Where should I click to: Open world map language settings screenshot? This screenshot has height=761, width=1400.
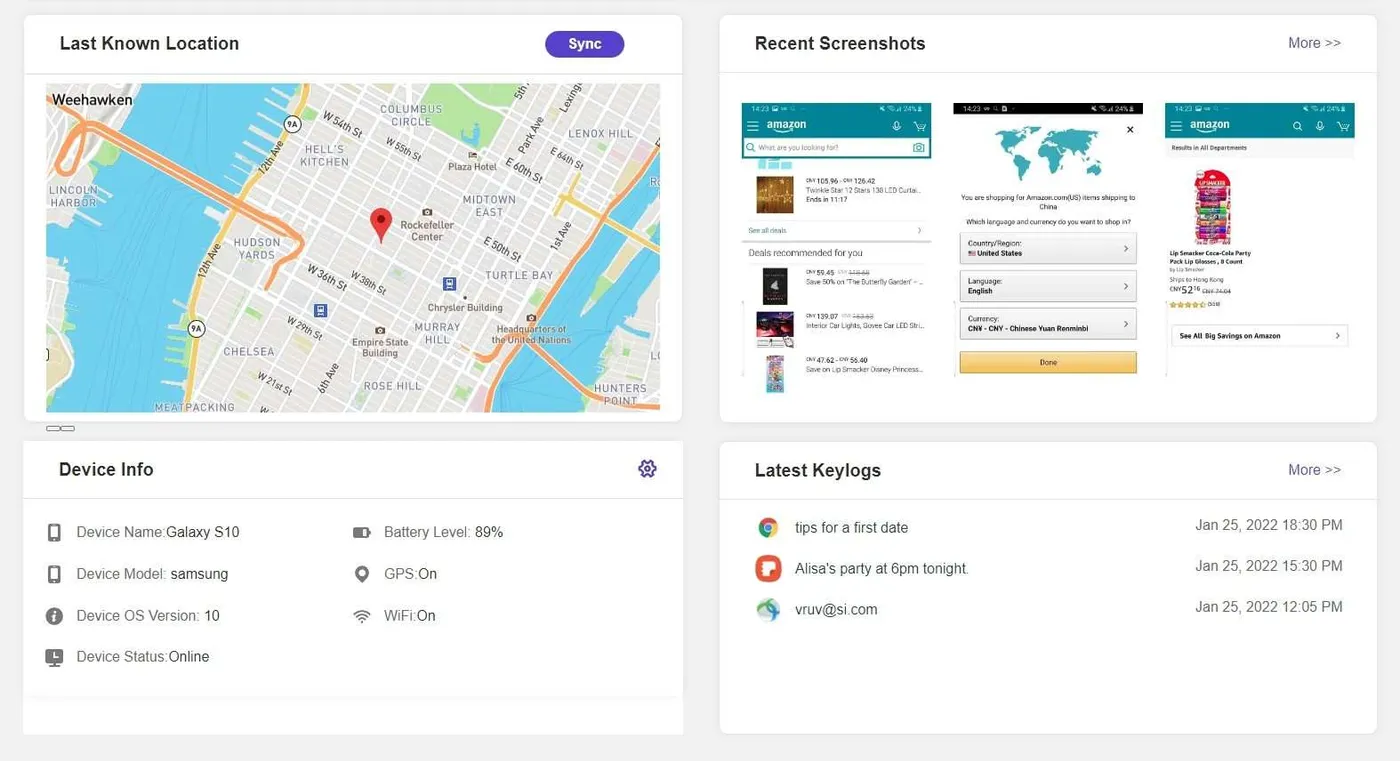pos(1048,240)
